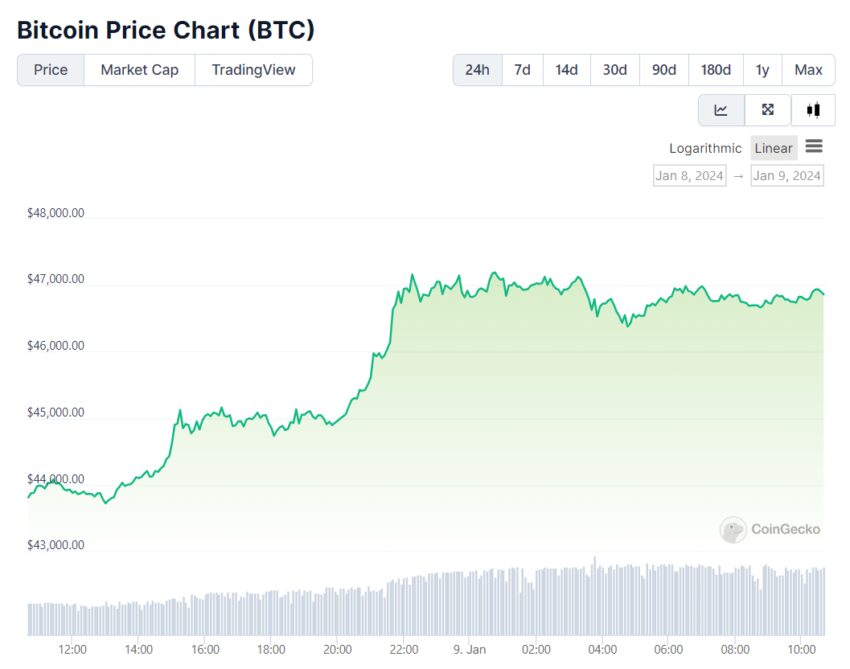Click the volume bar above 22:00

pos(404,607)
